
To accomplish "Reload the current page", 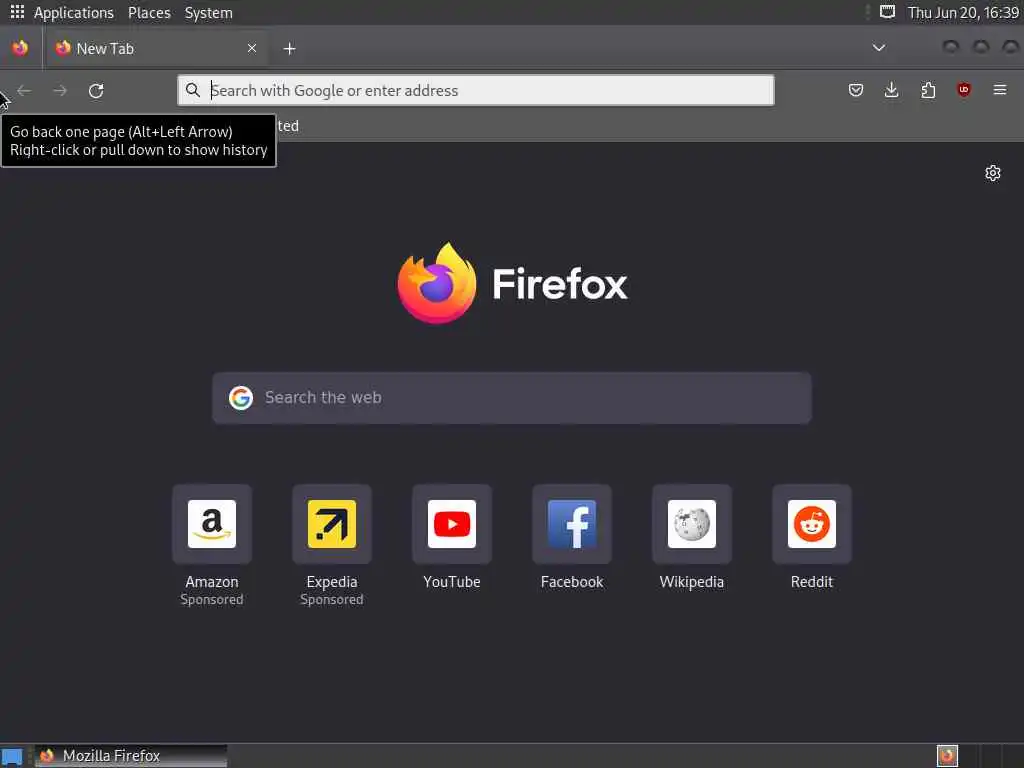I will 96,91.
